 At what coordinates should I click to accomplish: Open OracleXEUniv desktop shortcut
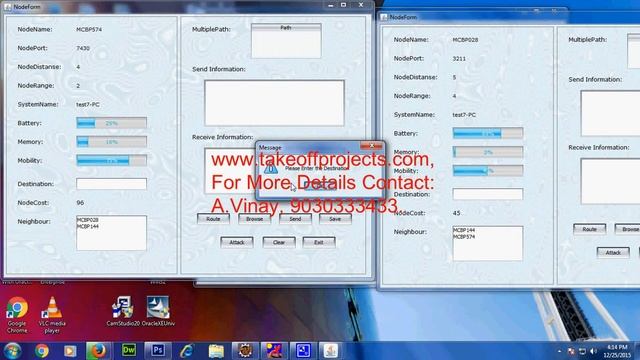click(158, 311)
